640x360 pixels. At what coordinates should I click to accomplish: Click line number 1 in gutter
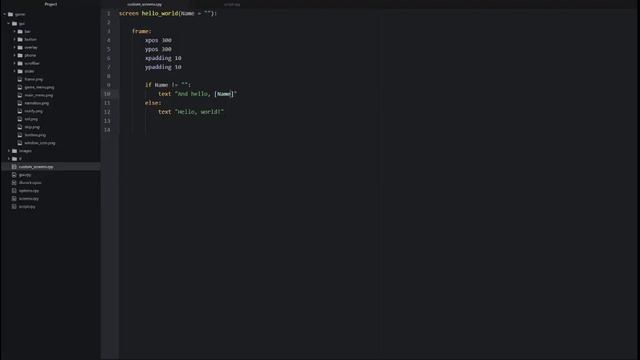click(x=109, y=13)
